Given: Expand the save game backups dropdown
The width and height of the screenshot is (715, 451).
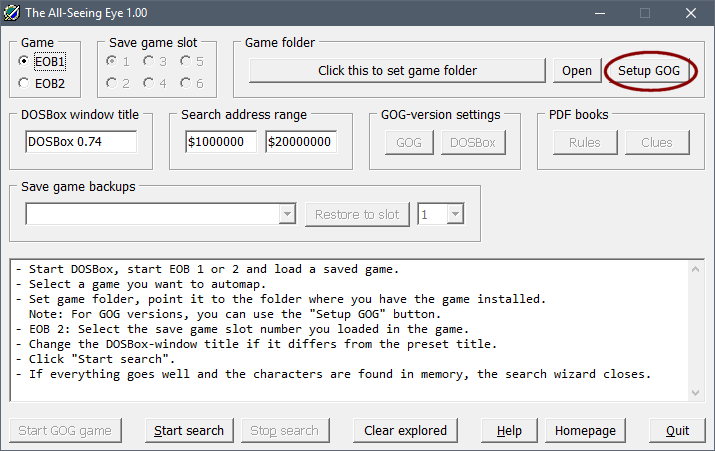Looking at the screenshot, I should (288, 214).
